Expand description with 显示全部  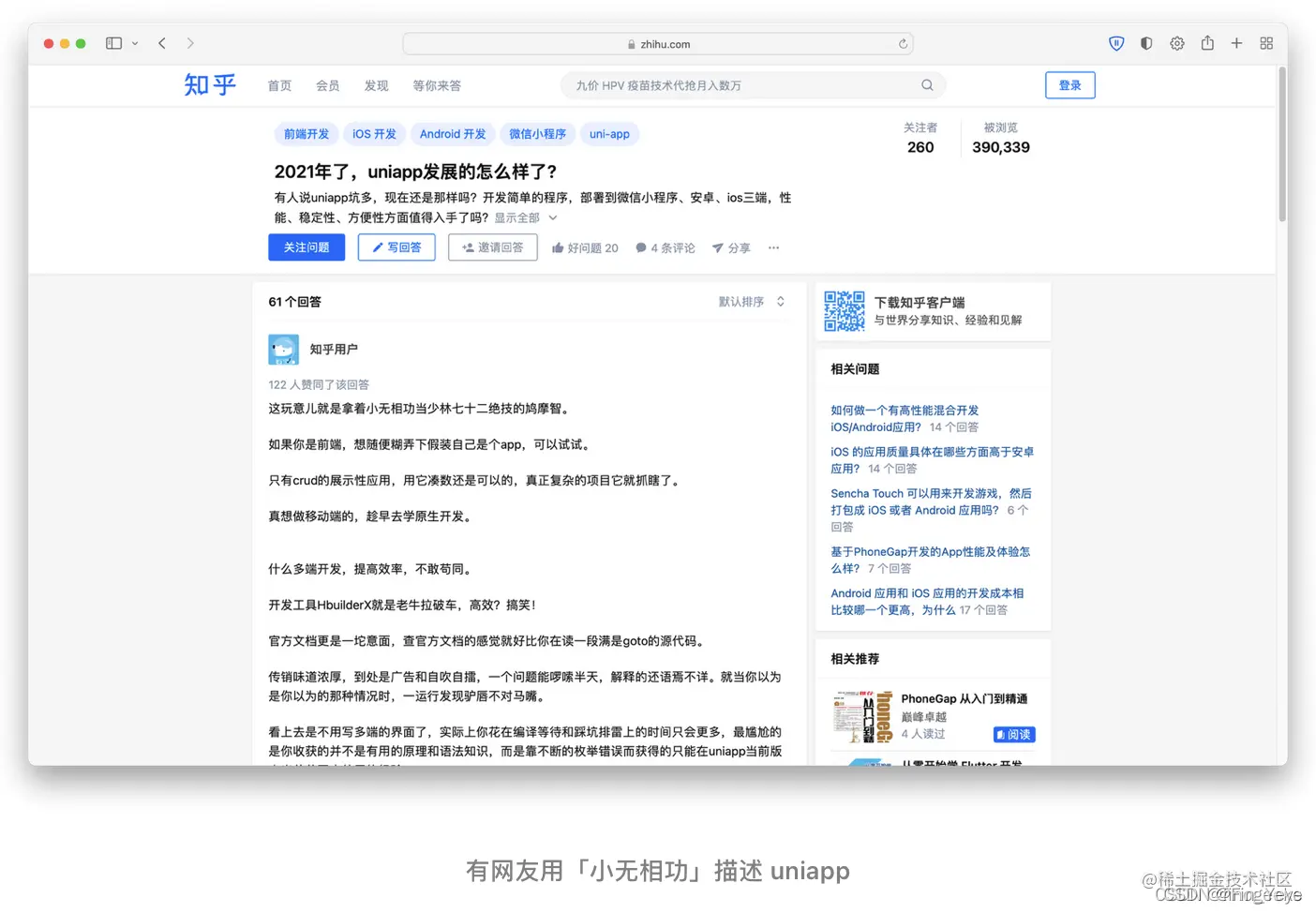coord(526,217)
